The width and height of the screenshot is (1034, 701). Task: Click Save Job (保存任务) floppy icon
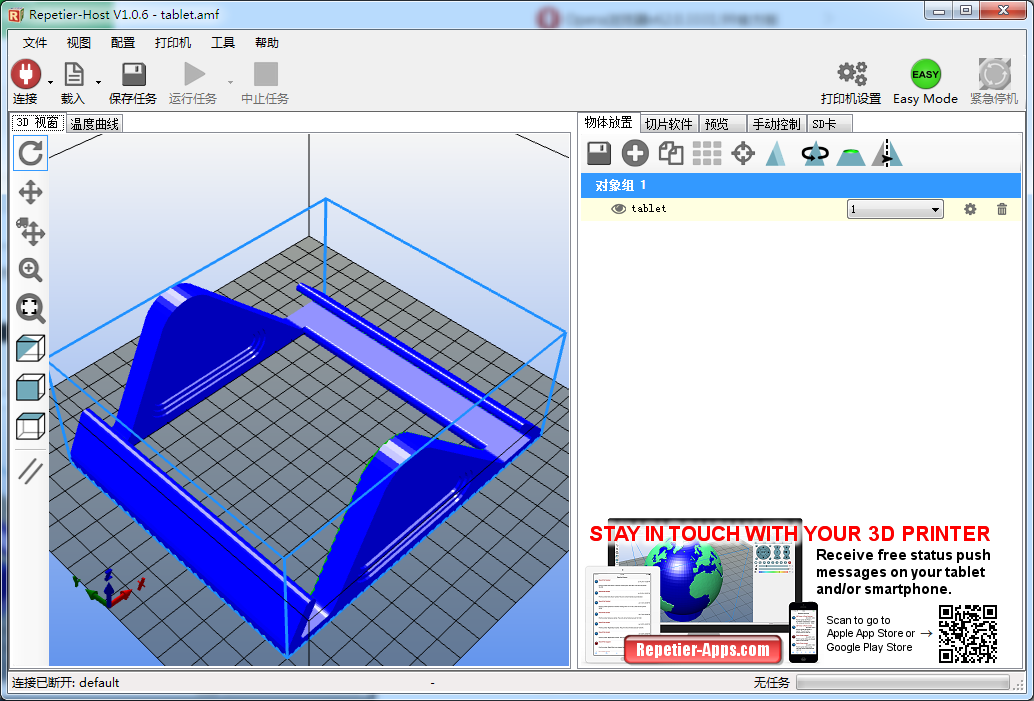point(134,74)
